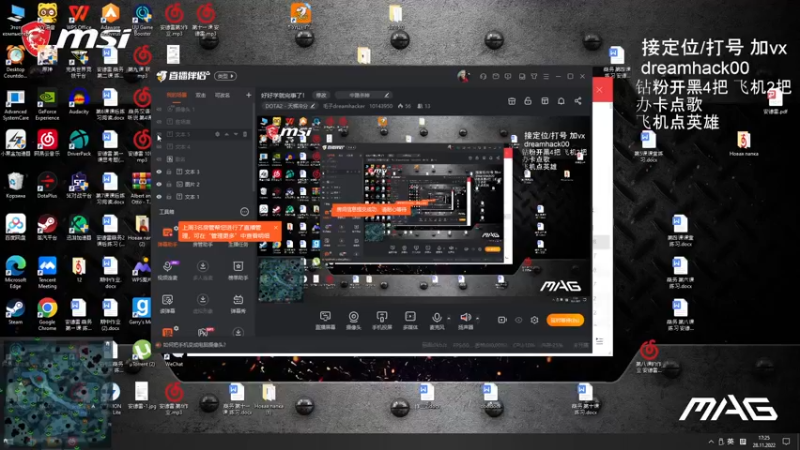
Task: Switch to the third scene tab before plus
Action: [x=222, y=95]
